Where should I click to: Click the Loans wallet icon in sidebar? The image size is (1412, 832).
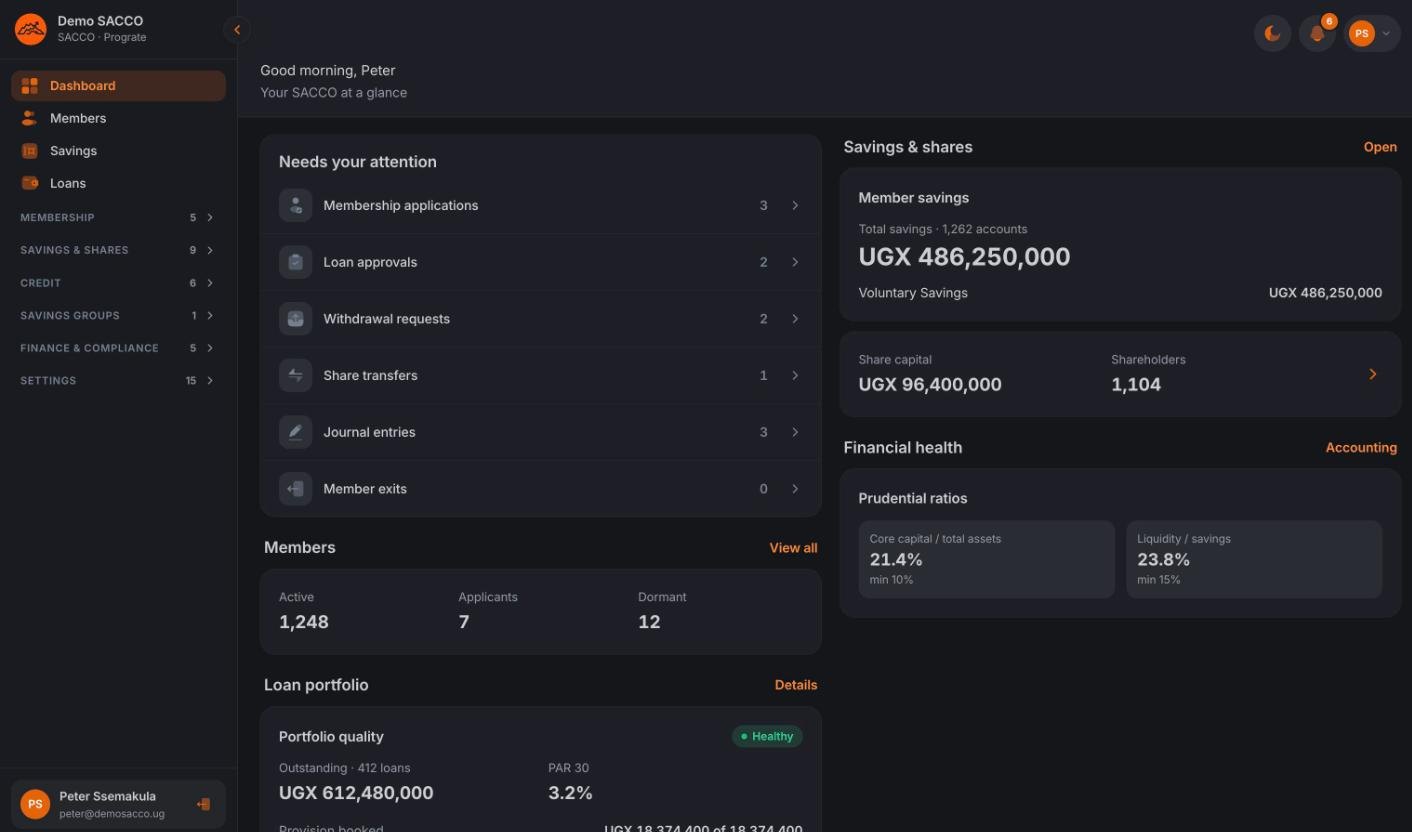30,183
